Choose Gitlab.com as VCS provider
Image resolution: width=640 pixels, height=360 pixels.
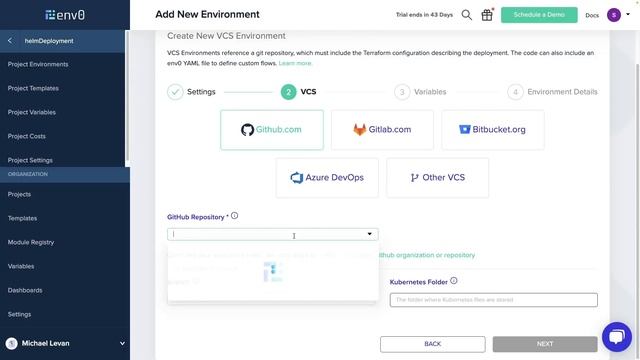coord(382,130)
